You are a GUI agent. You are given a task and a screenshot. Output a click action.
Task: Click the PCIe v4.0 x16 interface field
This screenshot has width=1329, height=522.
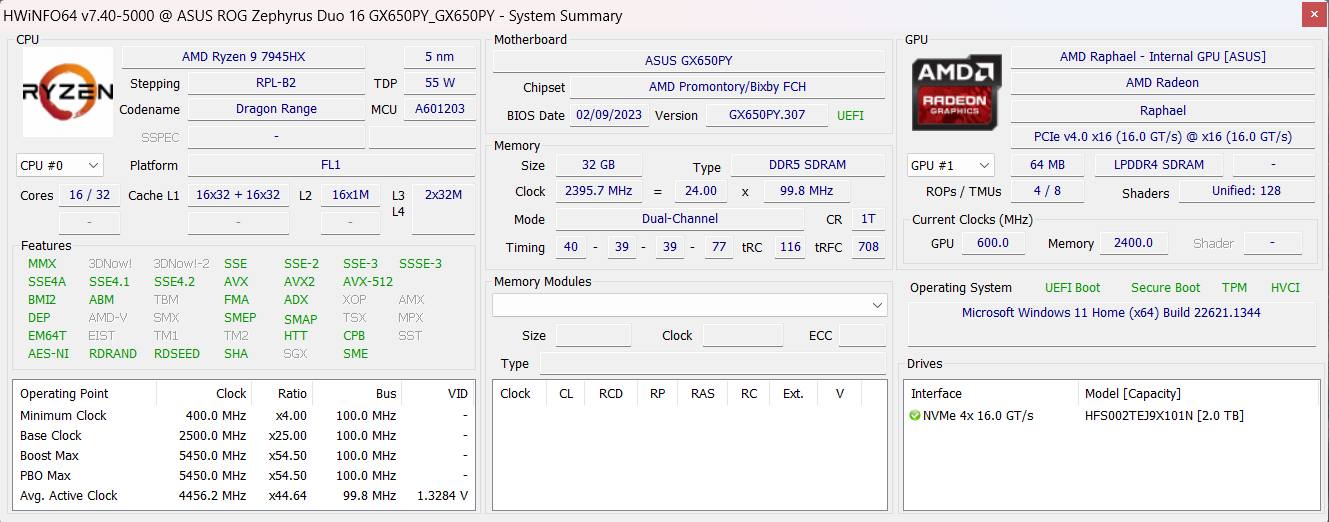coord(1163,137)
